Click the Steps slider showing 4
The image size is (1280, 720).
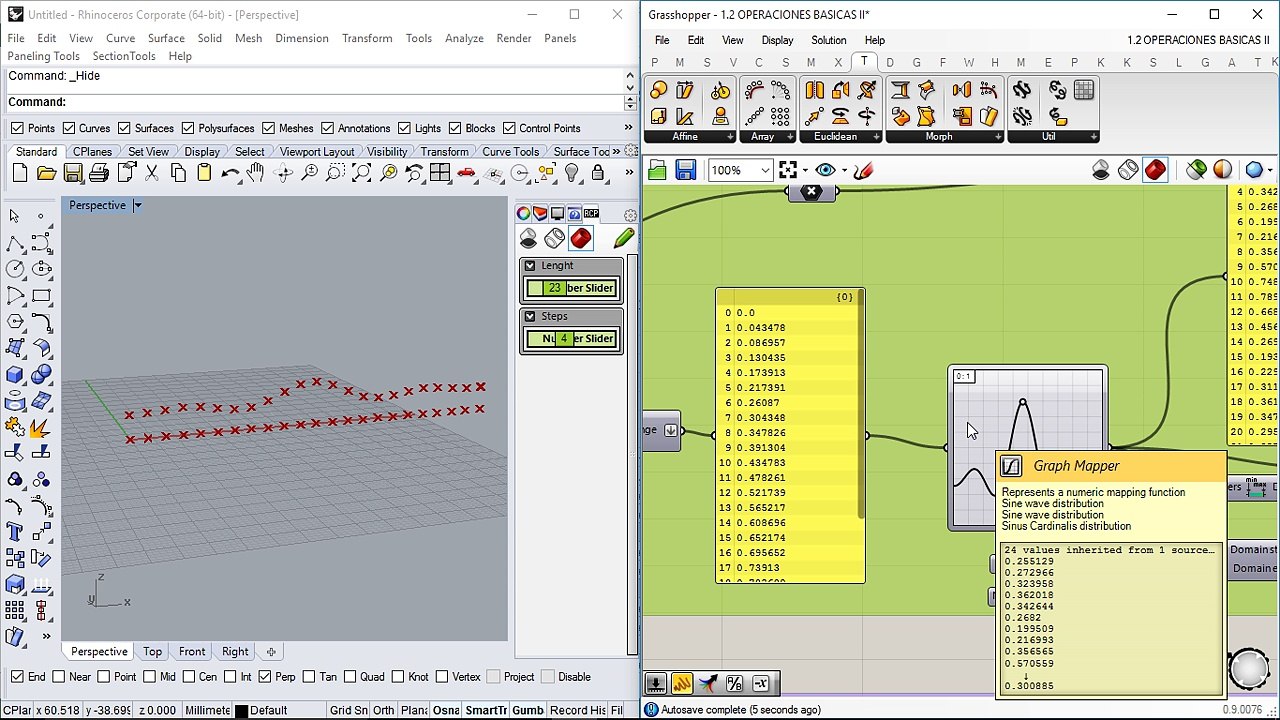click(572, 339)
